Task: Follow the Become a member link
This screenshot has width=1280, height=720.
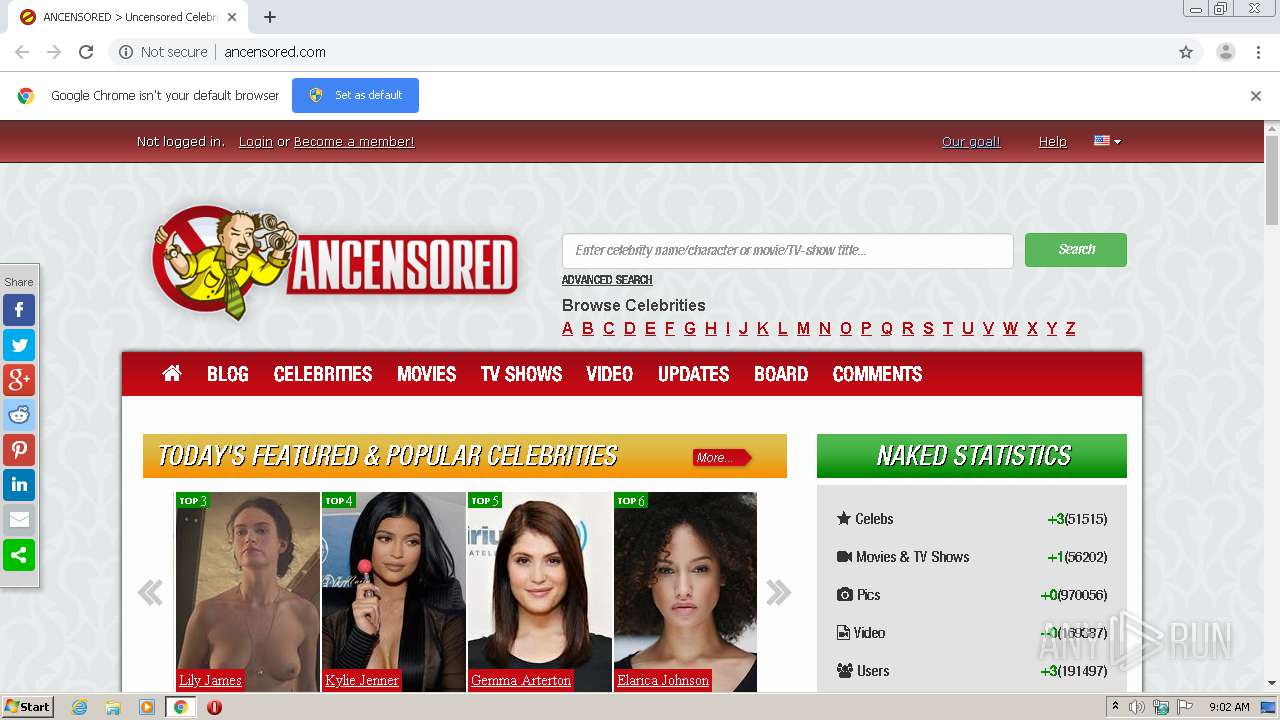Action: (354, 142)
